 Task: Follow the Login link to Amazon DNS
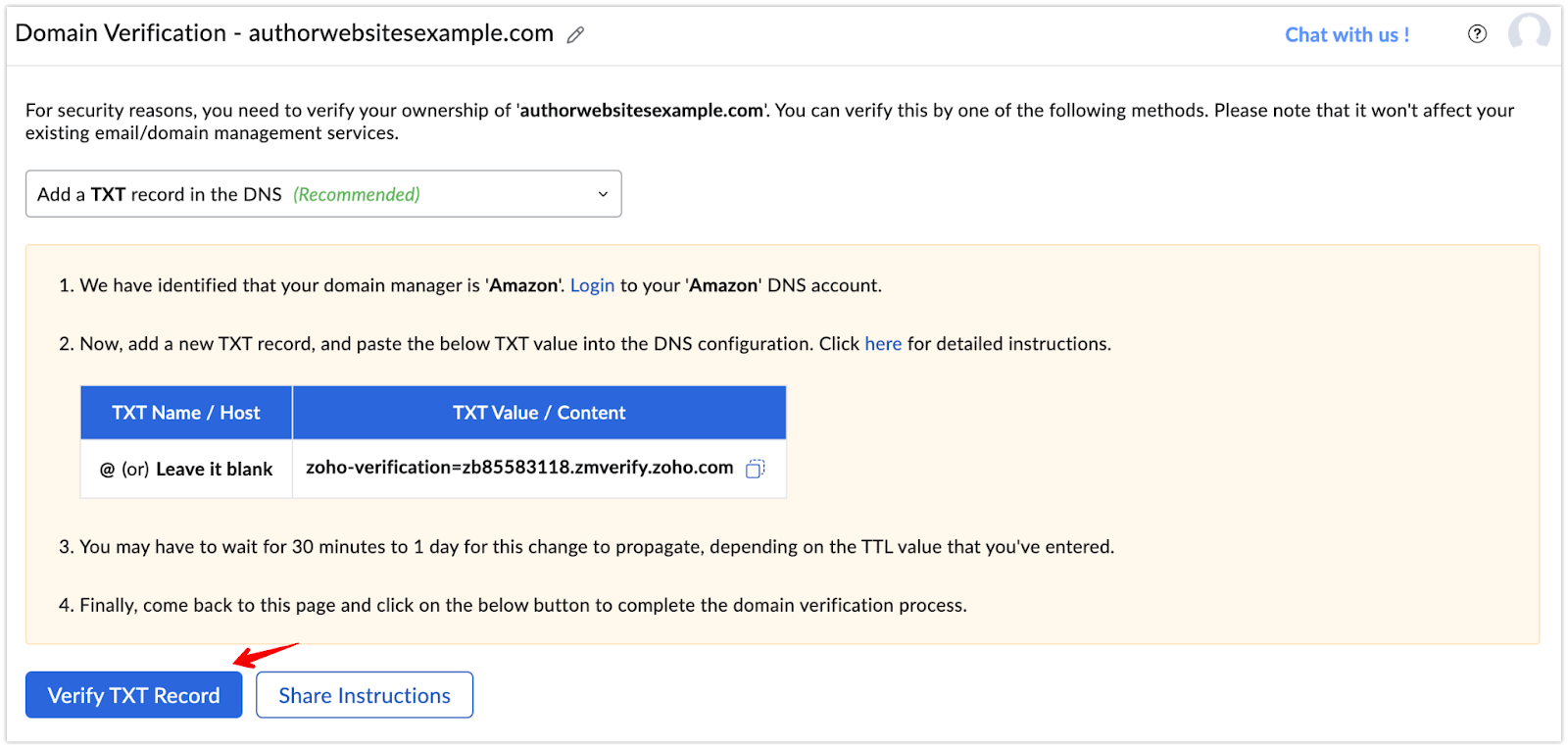click(592, 285)
